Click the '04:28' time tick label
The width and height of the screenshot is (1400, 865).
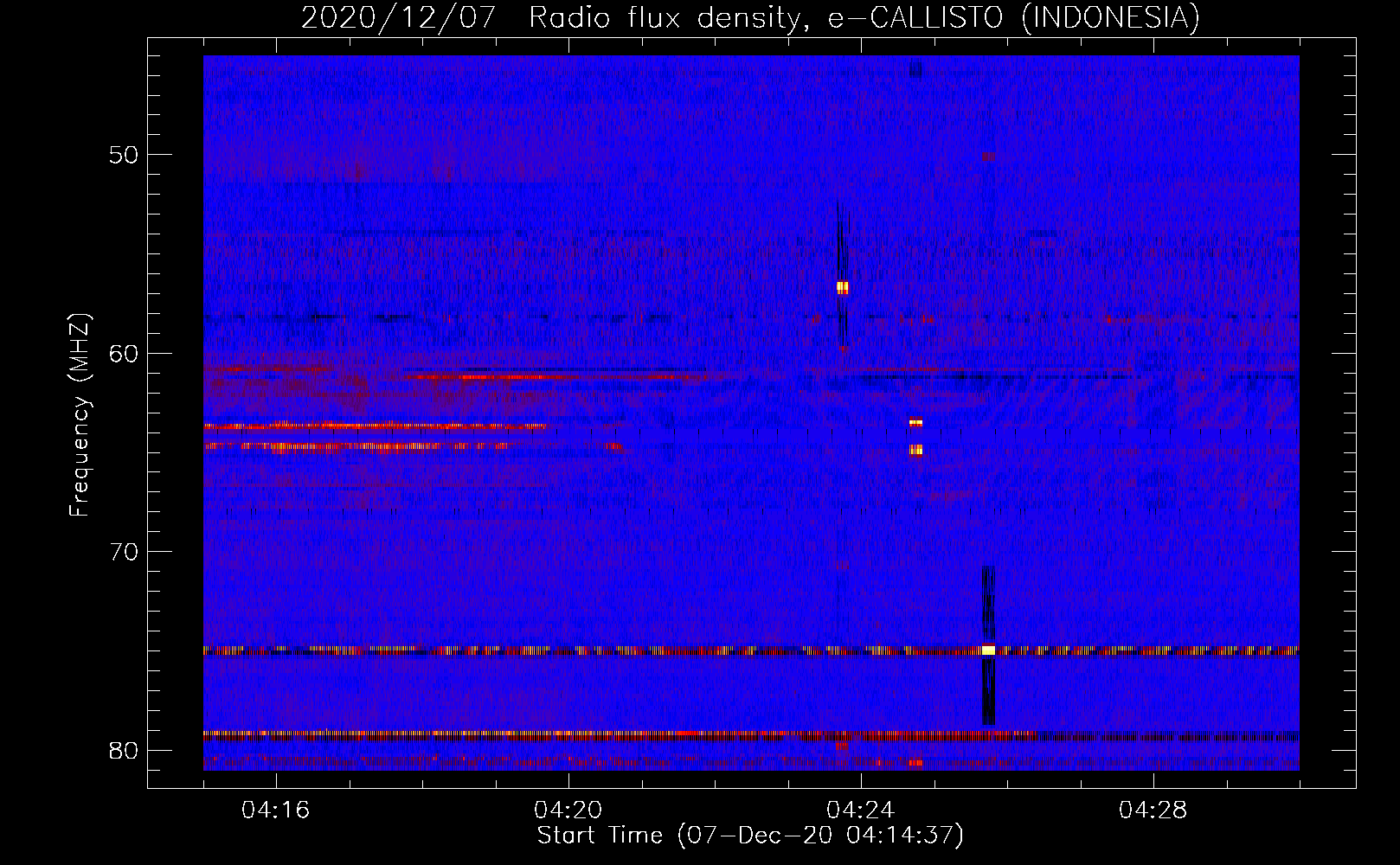pyautogui.click(x=1153, y=811)
